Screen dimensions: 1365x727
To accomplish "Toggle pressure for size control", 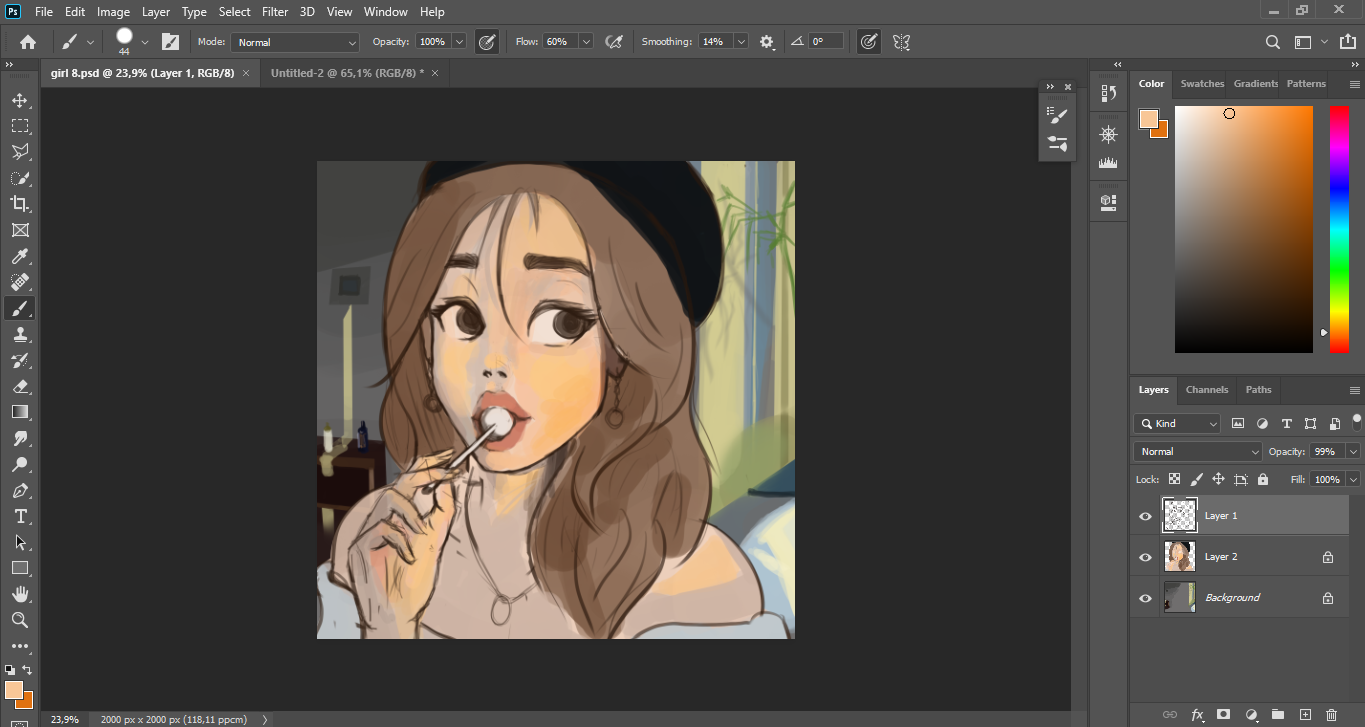I will point(869,42).
